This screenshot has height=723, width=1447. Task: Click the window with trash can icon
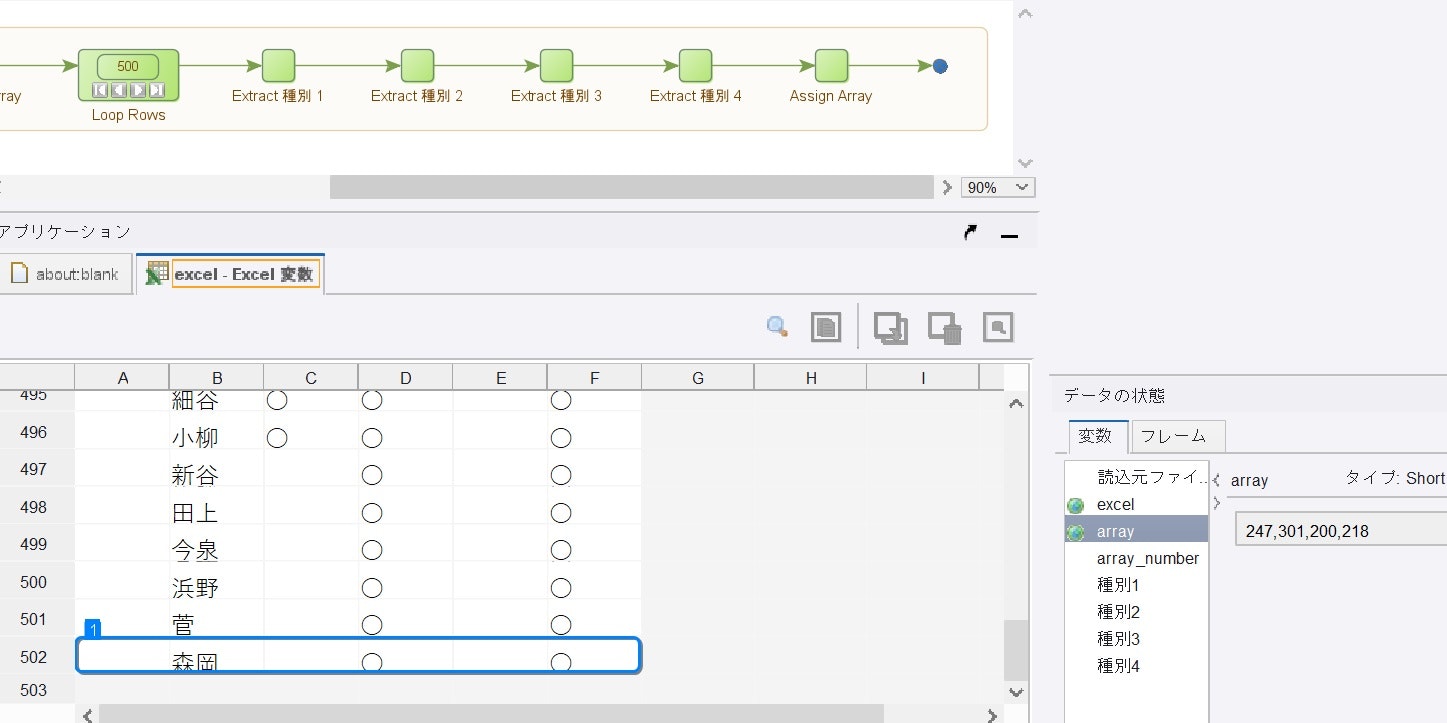pos(945,328)
